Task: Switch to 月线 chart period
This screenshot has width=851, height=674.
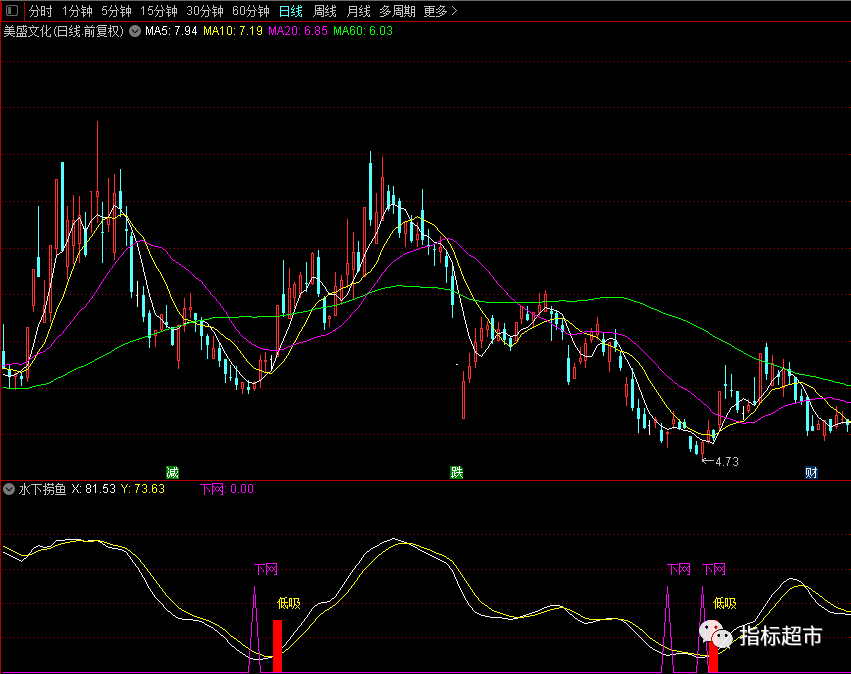Action: pyautogui.click(x=358, y=11)
